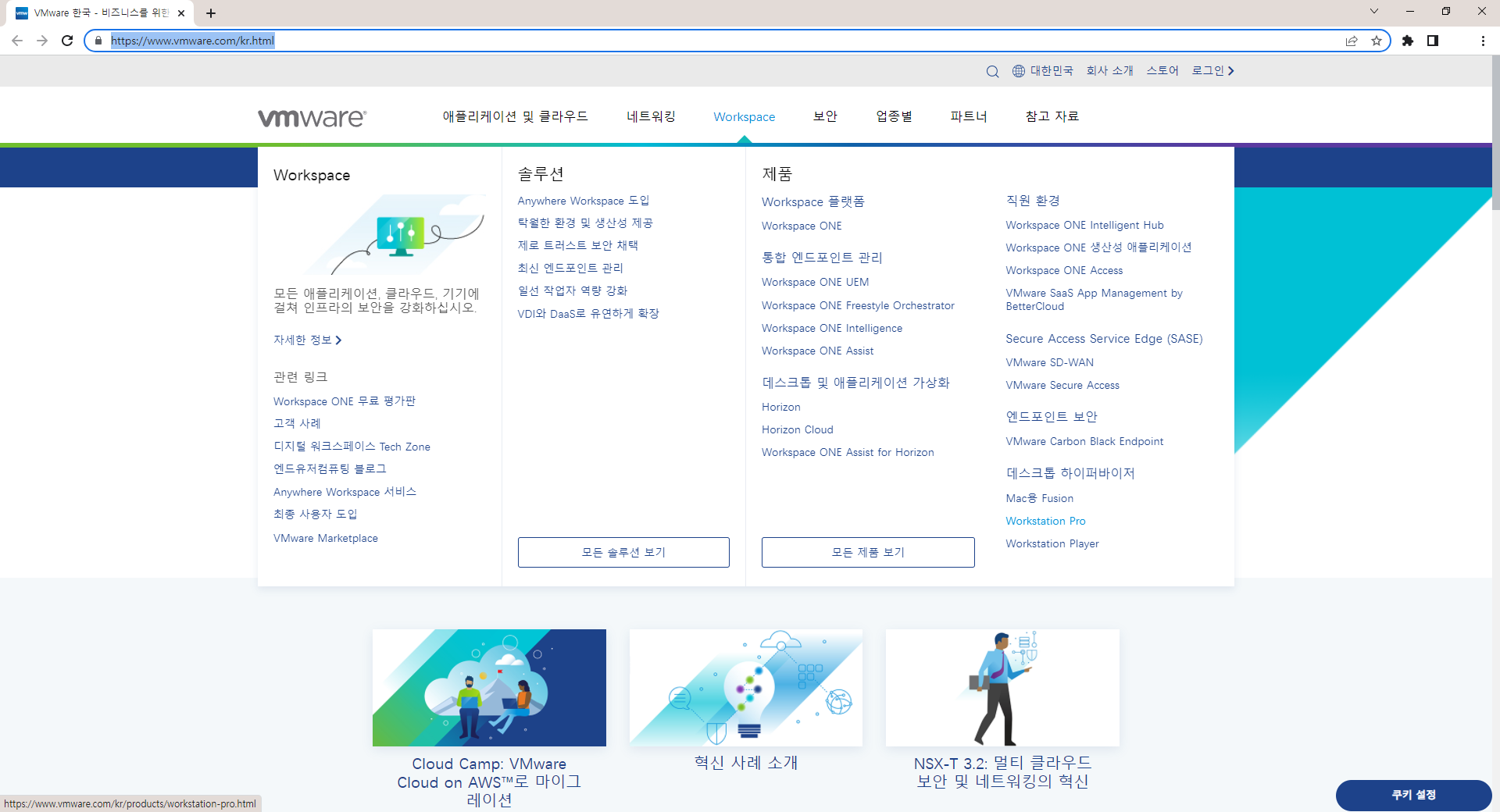This screenshot has width=1500, height=812.
Task: Open Workspace ONE 무료 평가판 link
Action: tap(345, 401)
